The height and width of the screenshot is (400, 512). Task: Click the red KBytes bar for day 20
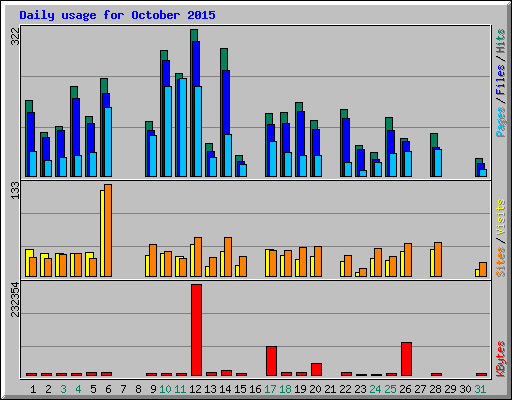click(316, 370)
